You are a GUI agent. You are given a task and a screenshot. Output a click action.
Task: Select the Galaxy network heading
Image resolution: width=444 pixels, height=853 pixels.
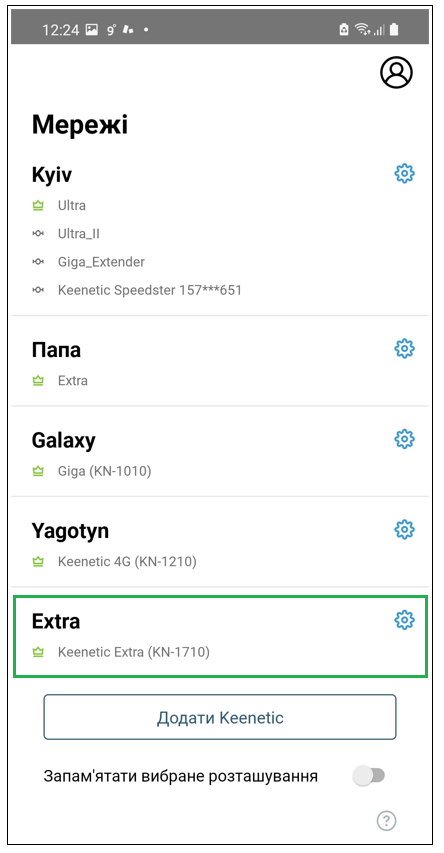tap(64, 440)
